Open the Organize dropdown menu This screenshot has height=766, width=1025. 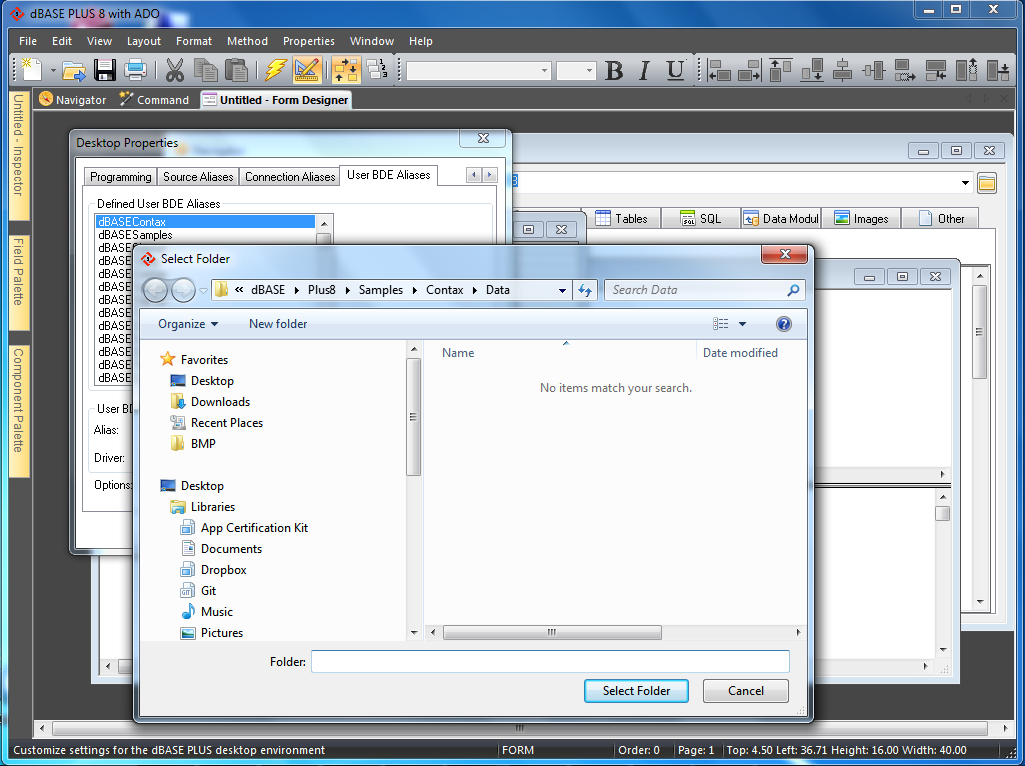pos(188,324)
